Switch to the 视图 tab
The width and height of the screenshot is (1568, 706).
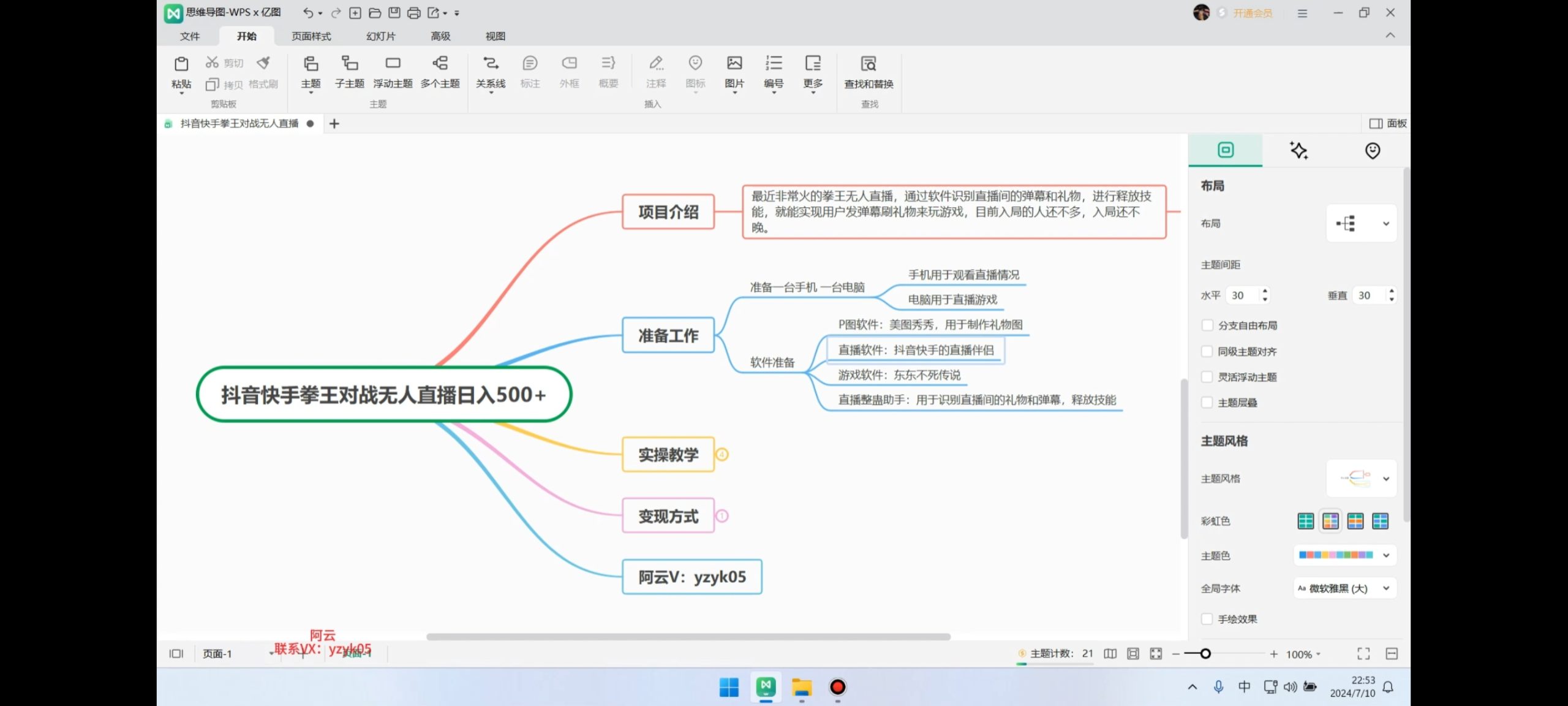click(496, 36)
